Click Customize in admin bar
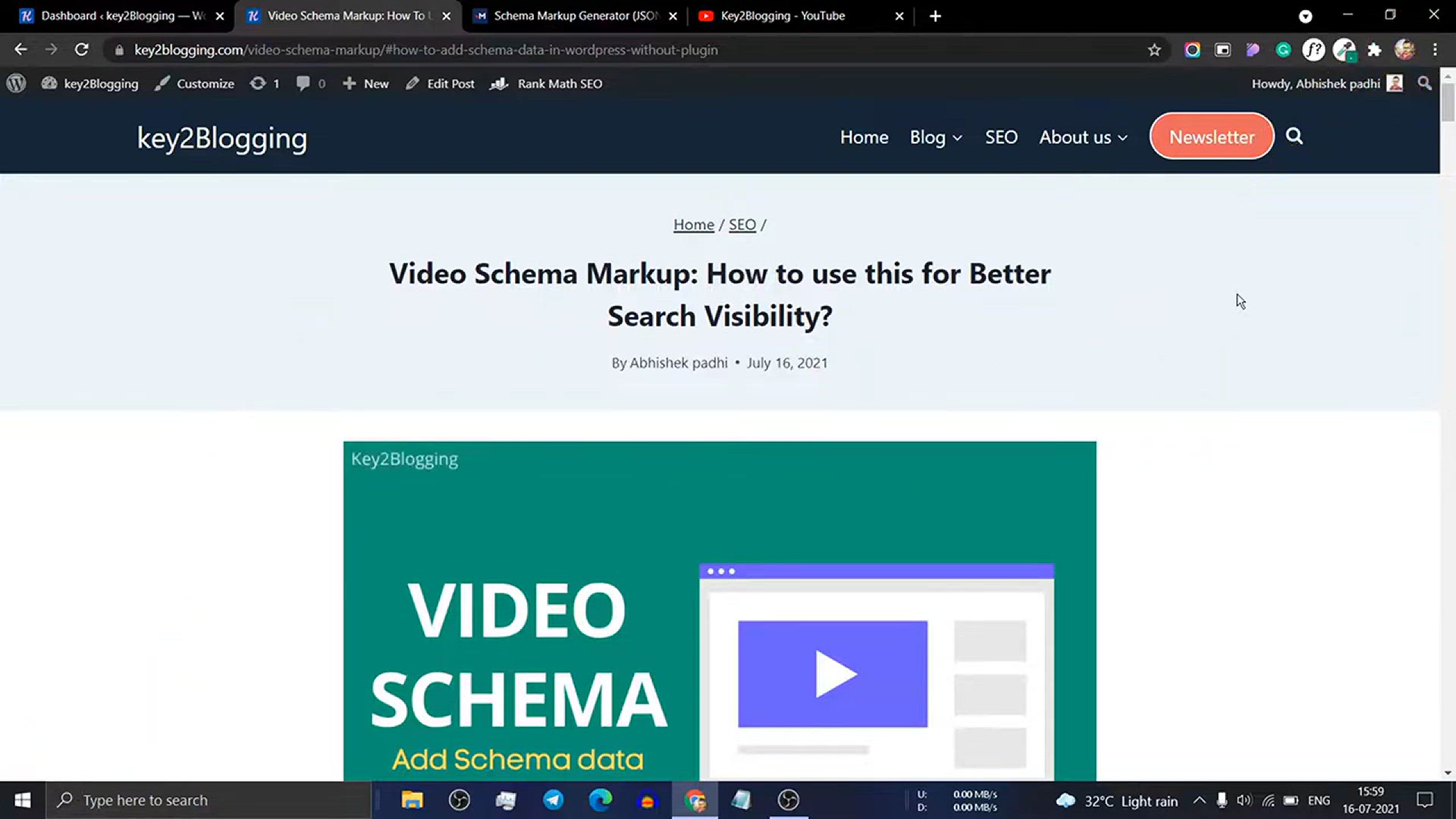The image size is (1456, 819). 194,83
